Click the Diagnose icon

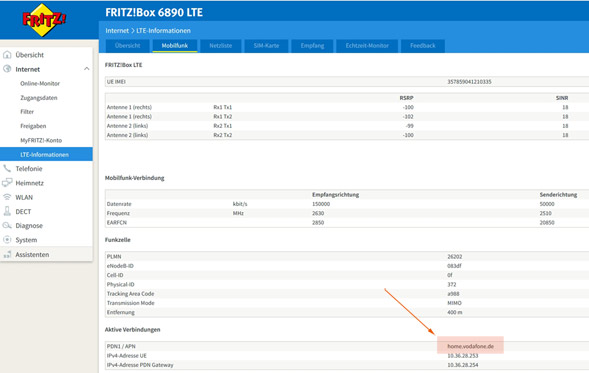(7, 225)
